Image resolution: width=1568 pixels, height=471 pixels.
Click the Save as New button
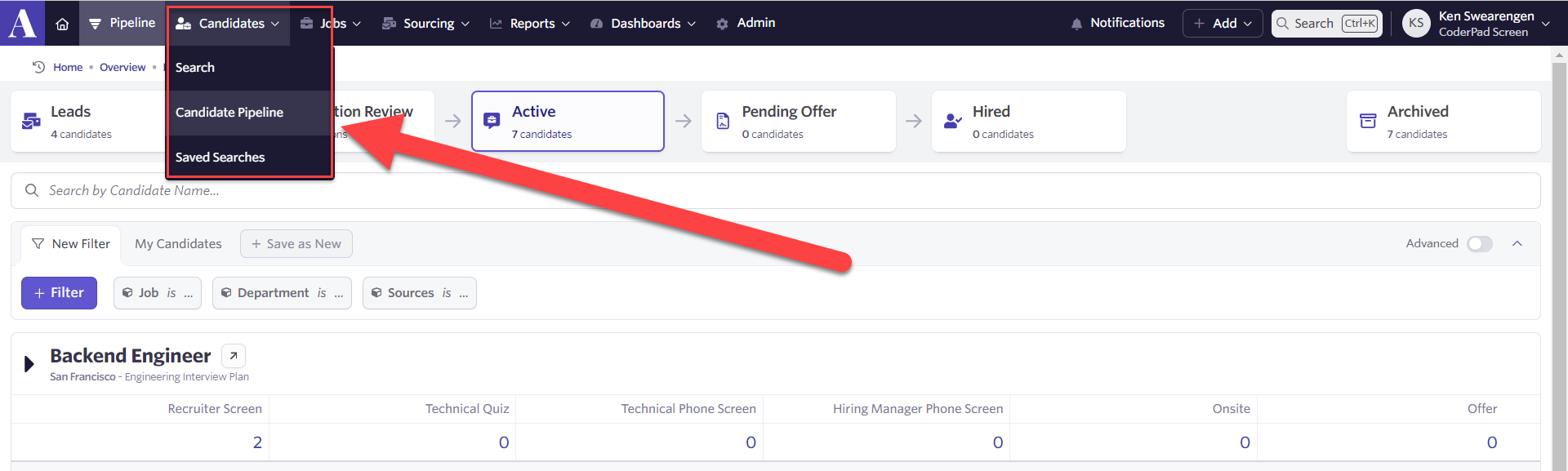tap(296, 244)
